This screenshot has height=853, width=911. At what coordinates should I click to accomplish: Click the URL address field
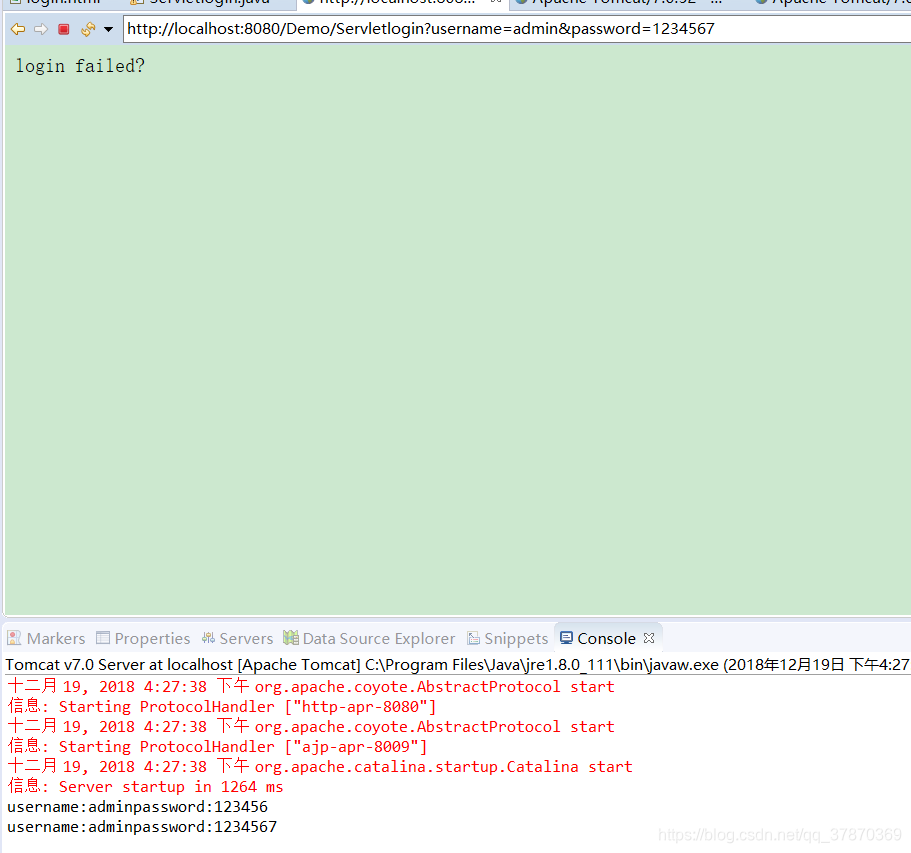517,29
